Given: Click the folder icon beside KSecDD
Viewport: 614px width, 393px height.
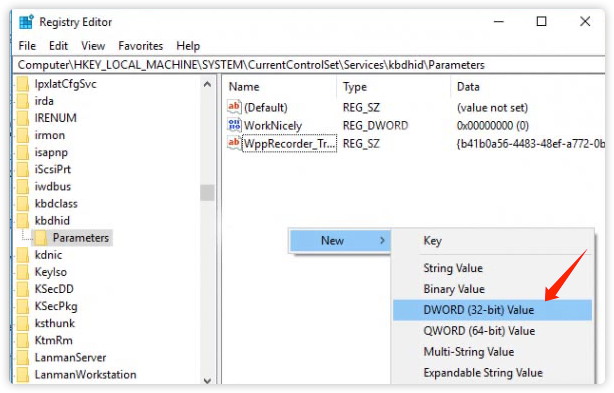Looking at the screenshot, I should click(23, 289).
